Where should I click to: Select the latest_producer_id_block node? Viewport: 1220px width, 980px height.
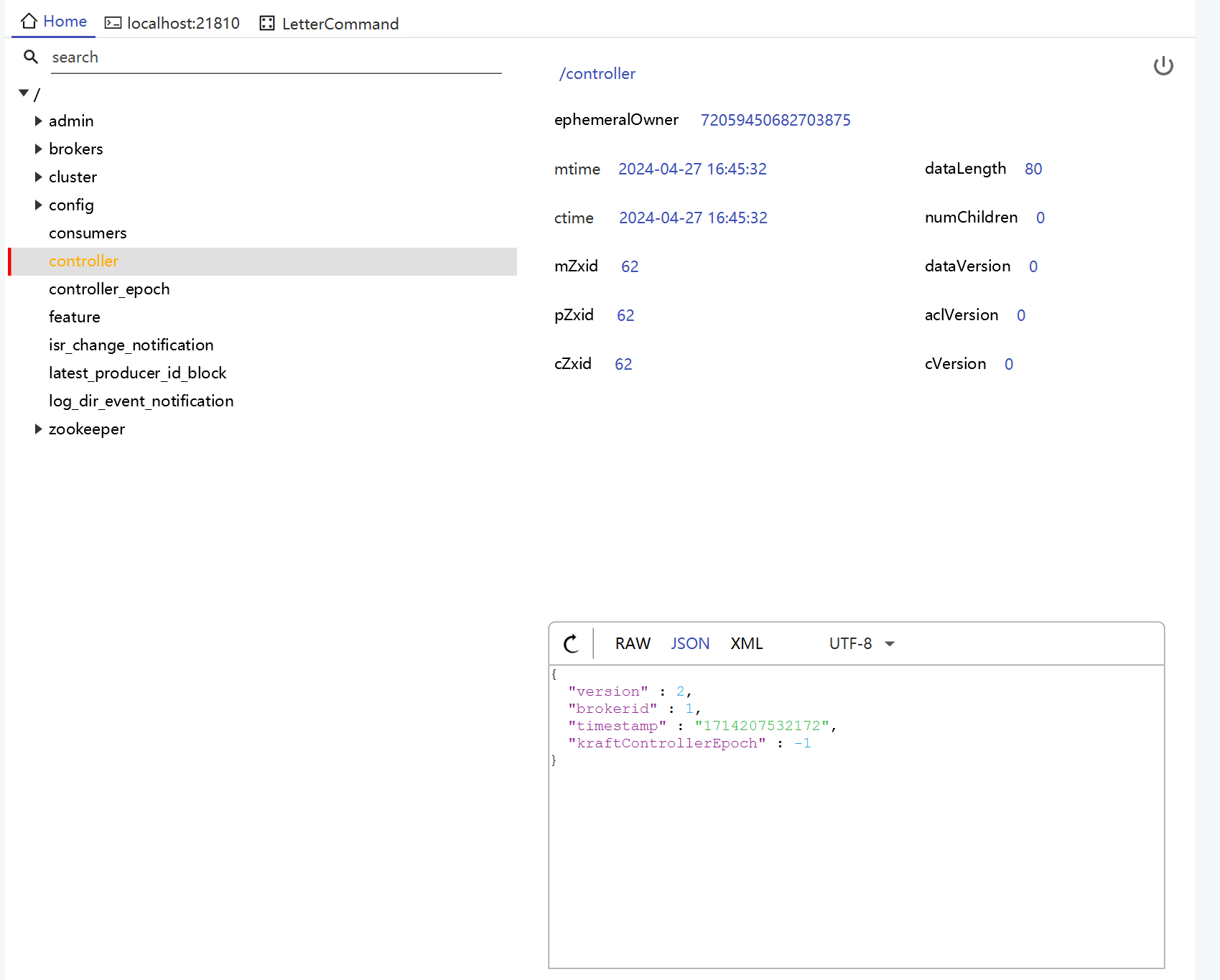point(138,373)
